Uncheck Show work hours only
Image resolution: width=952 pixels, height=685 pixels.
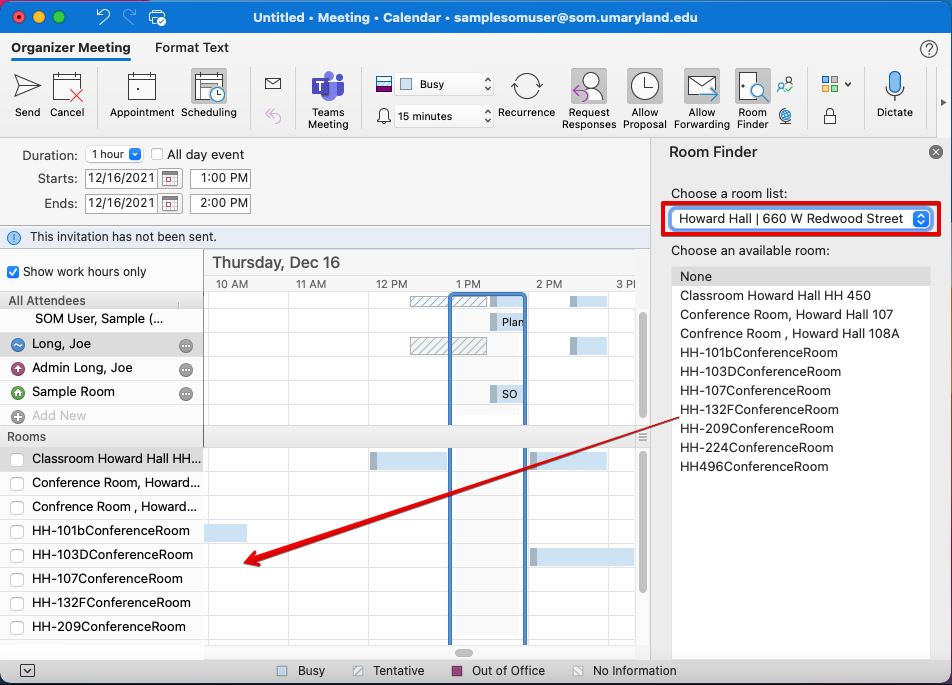click(13, 272)
